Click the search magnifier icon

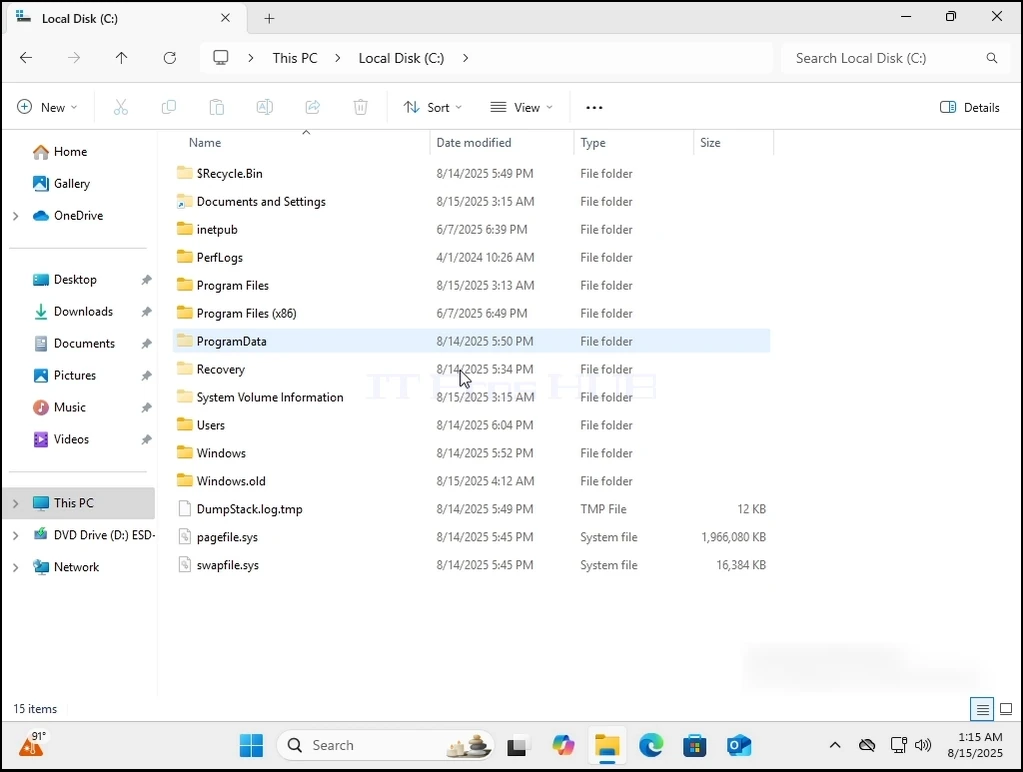click(992, 58)
